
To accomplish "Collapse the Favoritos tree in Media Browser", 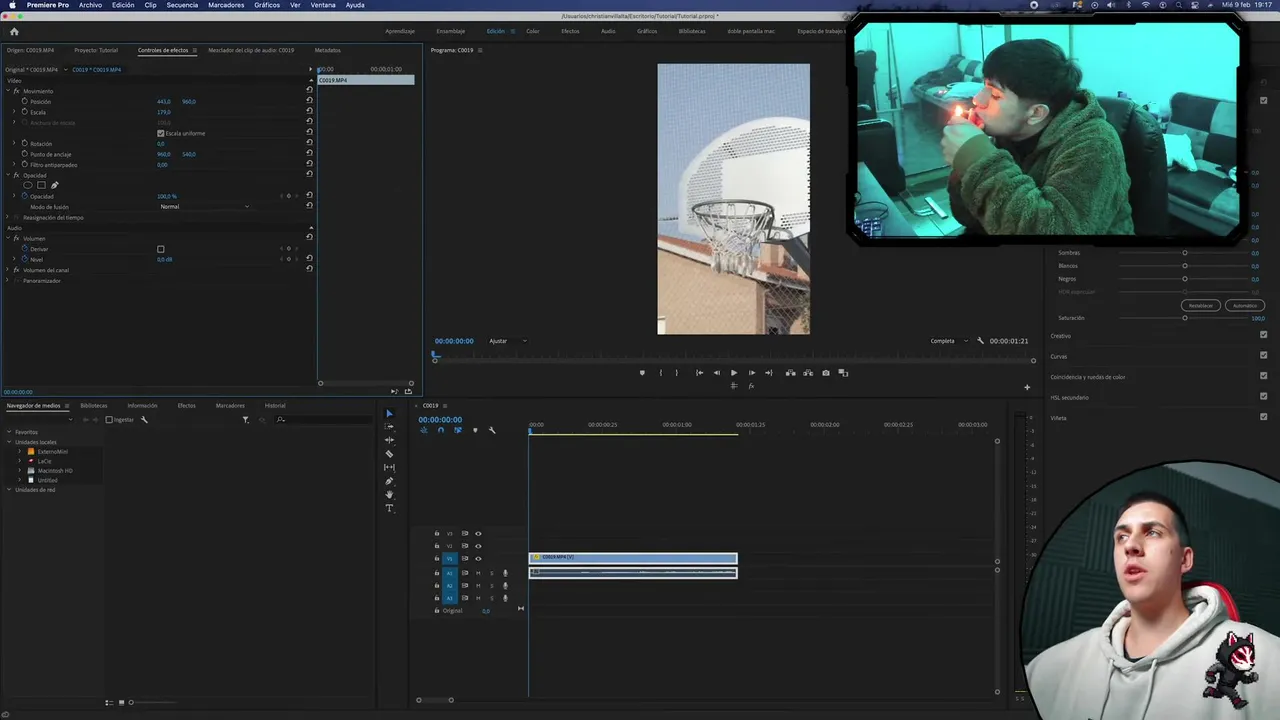I will pos(9,432).
